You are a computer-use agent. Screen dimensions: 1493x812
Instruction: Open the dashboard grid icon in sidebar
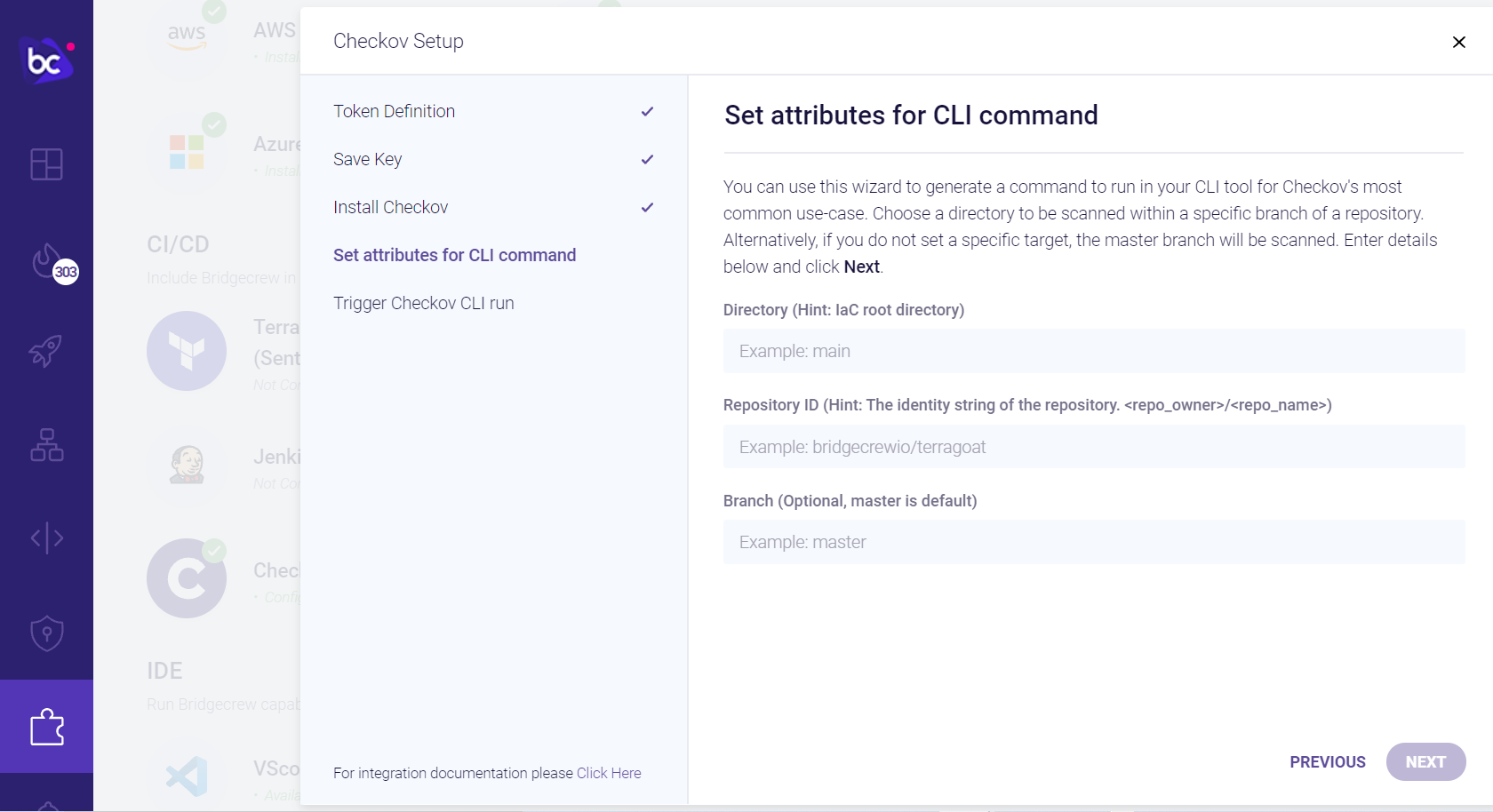pos(46,164)
